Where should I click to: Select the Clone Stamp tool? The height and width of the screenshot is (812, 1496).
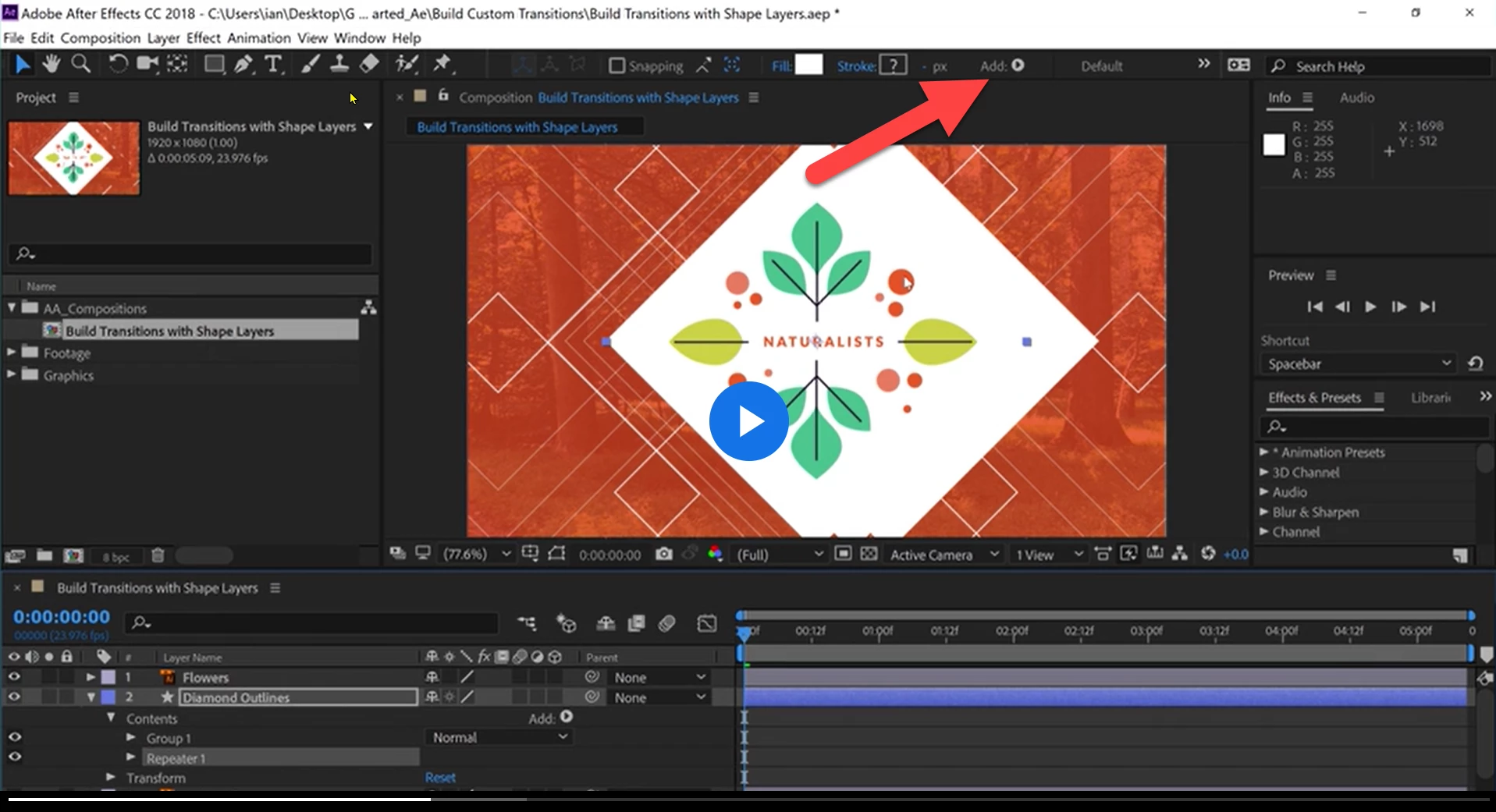[339, 65]
